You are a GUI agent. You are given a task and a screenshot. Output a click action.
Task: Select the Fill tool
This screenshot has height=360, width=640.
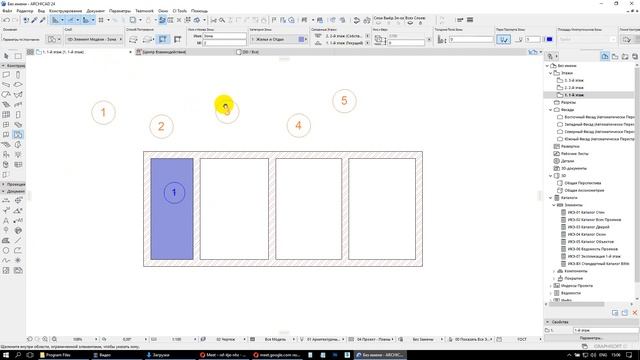[x=6, y=240]
